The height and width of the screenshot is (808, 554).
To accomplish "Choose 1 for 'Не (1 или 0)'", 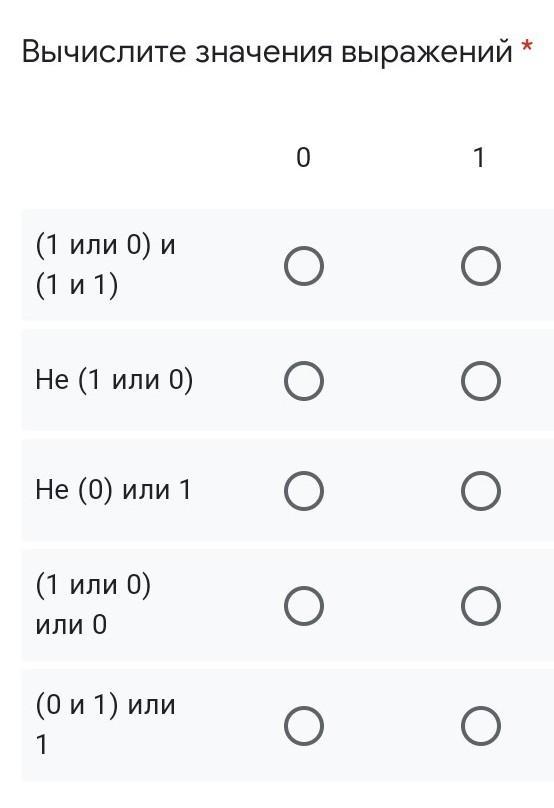I will tap(480, 381).
